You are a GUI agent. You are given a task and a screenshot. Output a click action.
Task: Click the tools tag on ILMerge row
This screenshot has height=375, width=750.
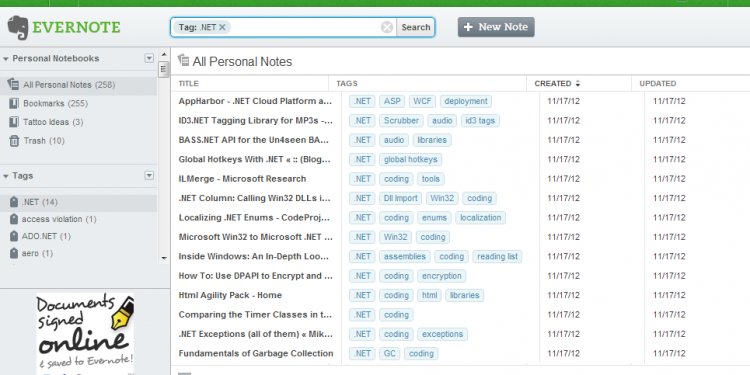point(430,179)
